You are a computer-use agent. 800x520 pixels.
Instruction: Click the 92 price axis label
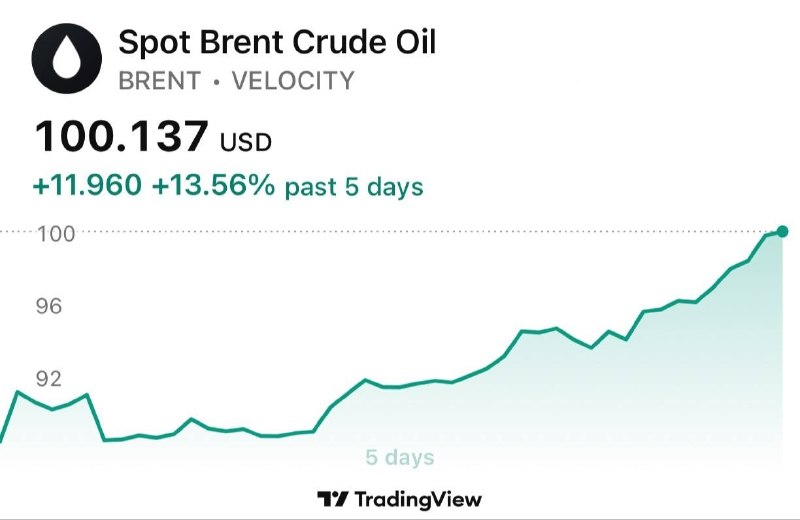[x=49, y=379]
